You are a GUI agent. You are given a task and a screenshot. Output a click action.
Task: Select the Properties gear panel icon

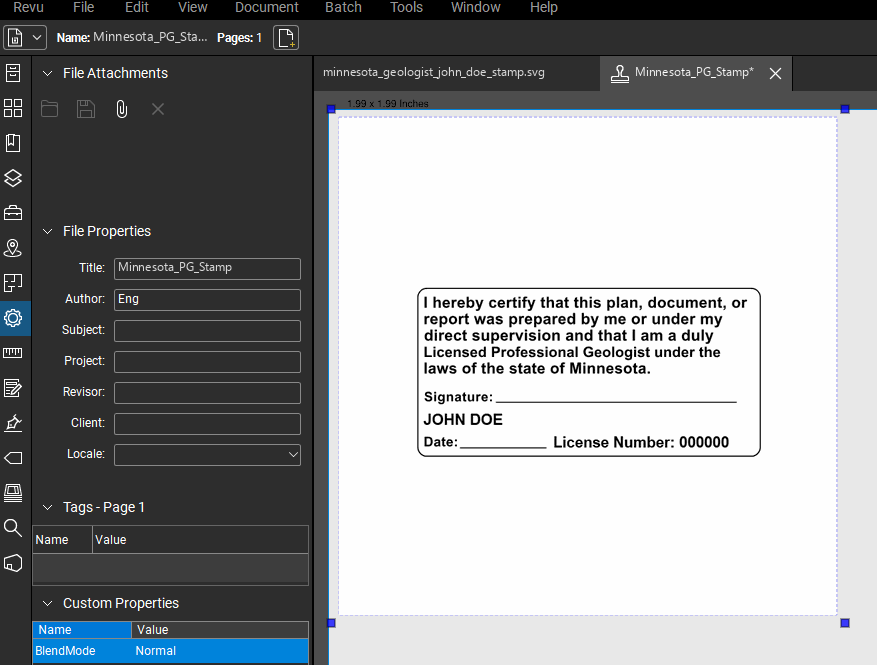click(x=13, y=318)
